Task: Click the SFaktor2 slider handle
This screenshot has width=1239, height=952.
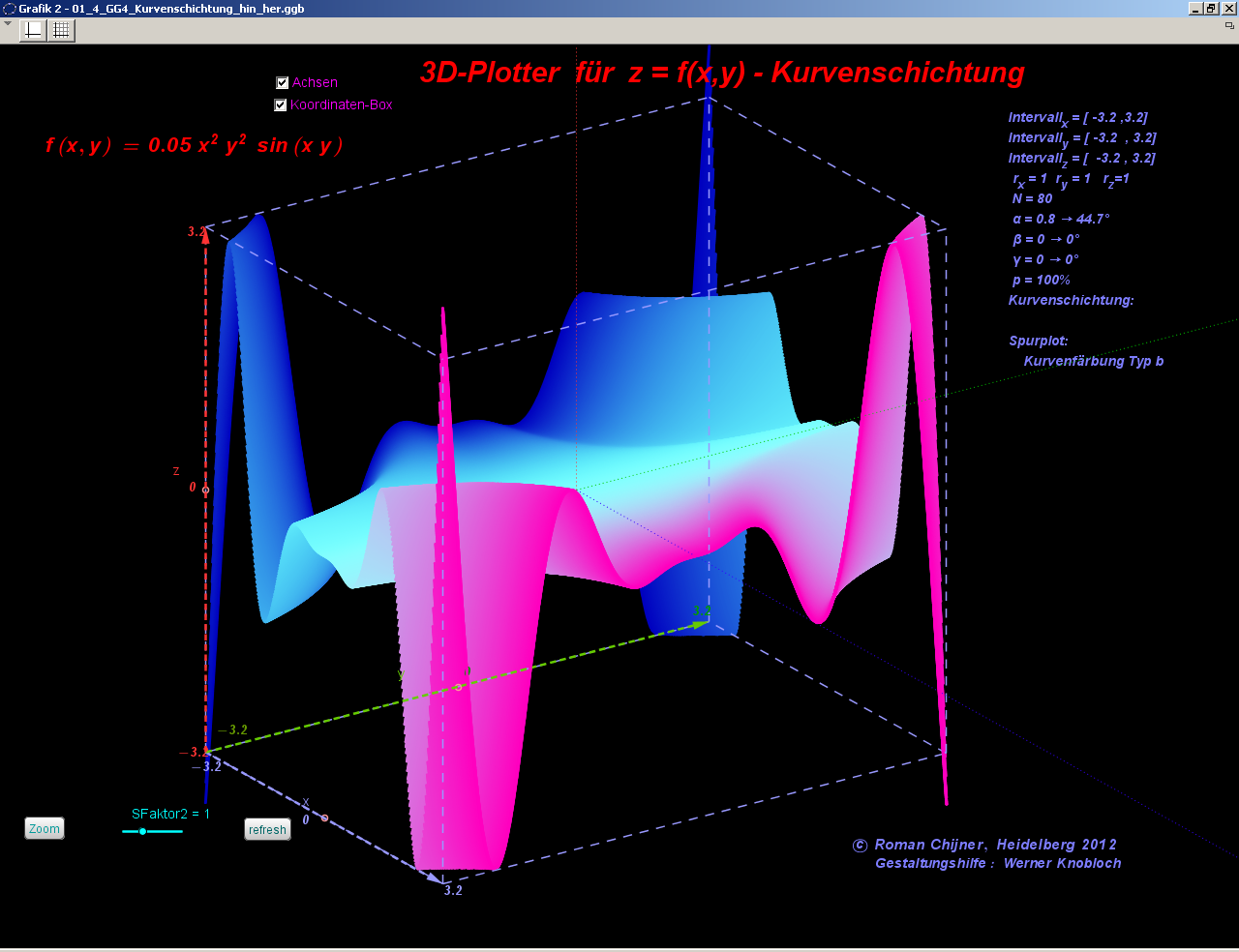Action: (x=142, y=832)
